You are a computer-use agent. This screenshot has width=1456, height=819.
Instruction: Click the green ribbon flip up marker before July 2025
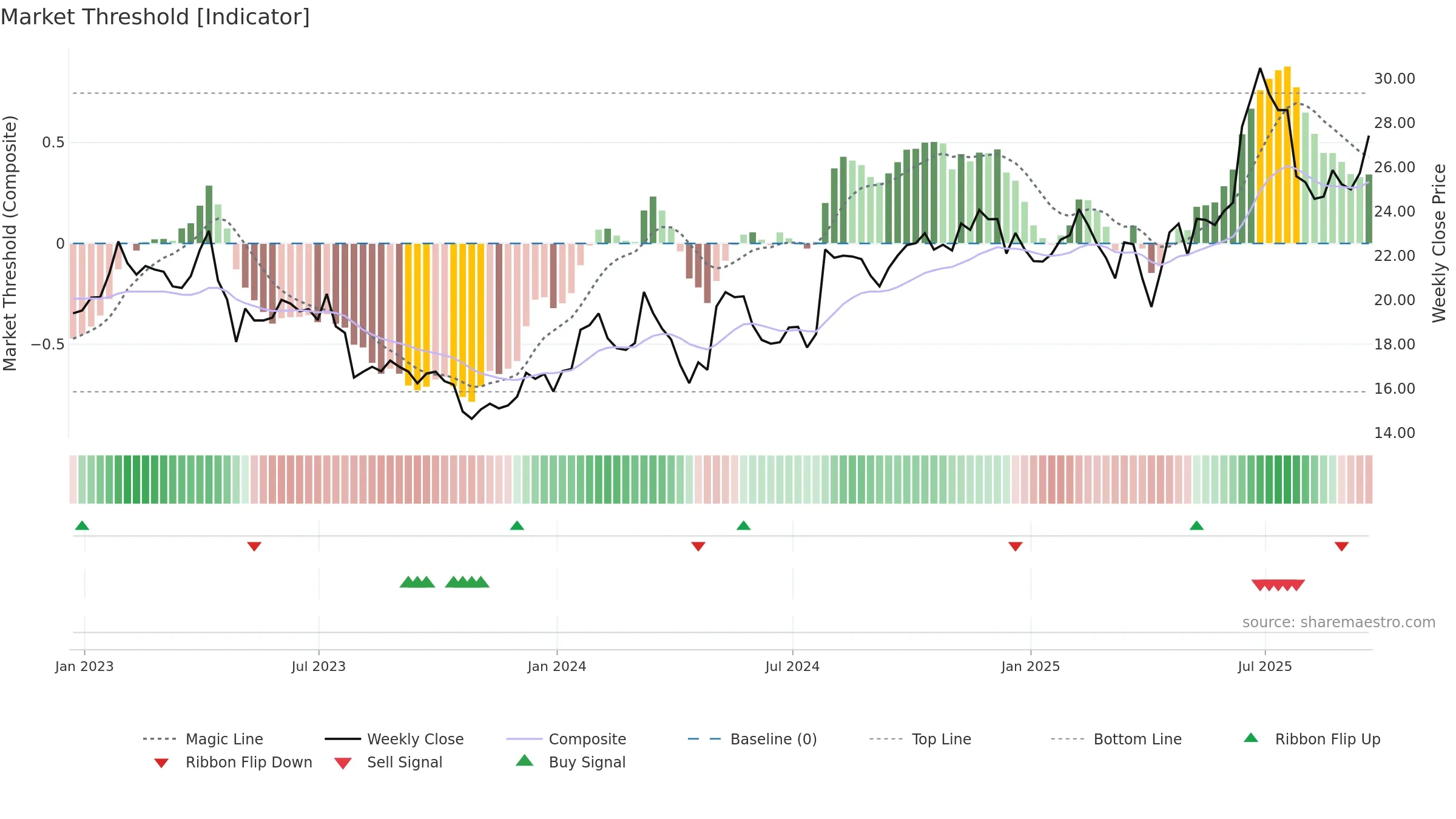coord(1197,525)
